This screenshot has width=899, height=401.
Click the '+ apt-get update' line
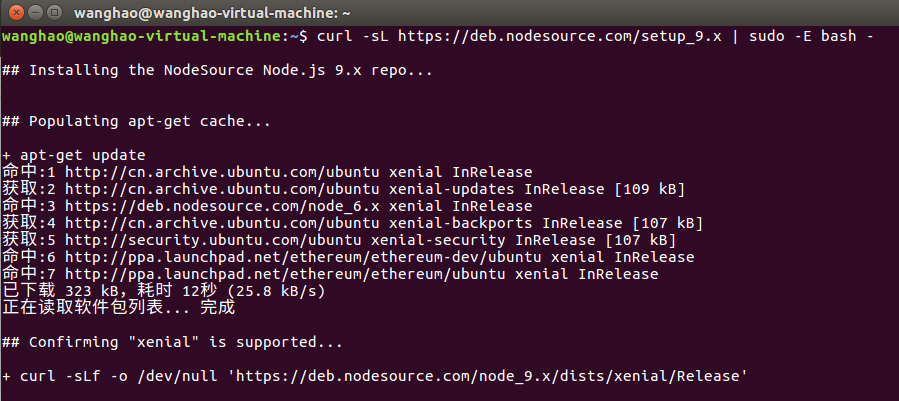pos(74,156)
